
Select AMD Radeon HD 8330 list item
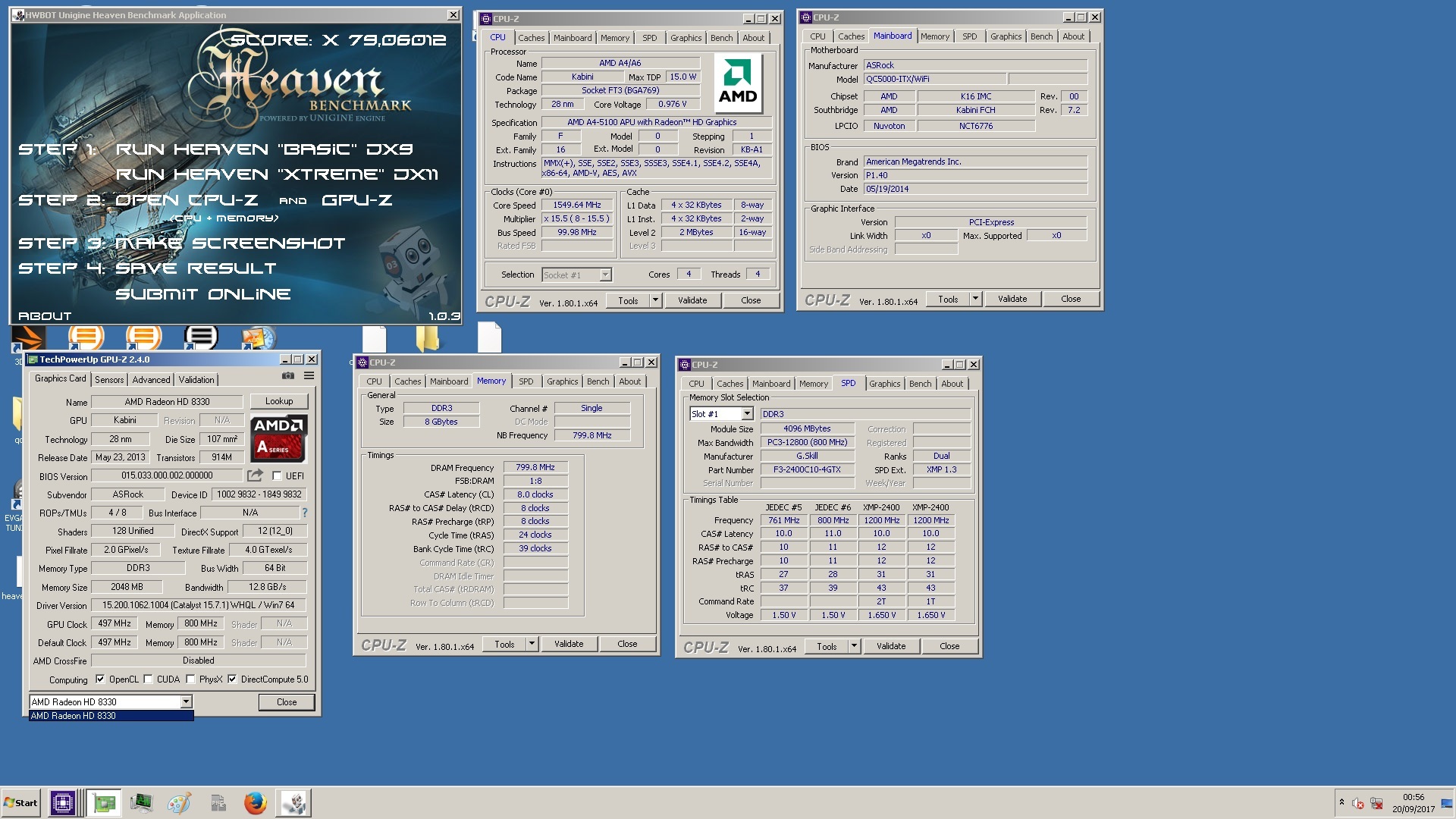(111, 716)
